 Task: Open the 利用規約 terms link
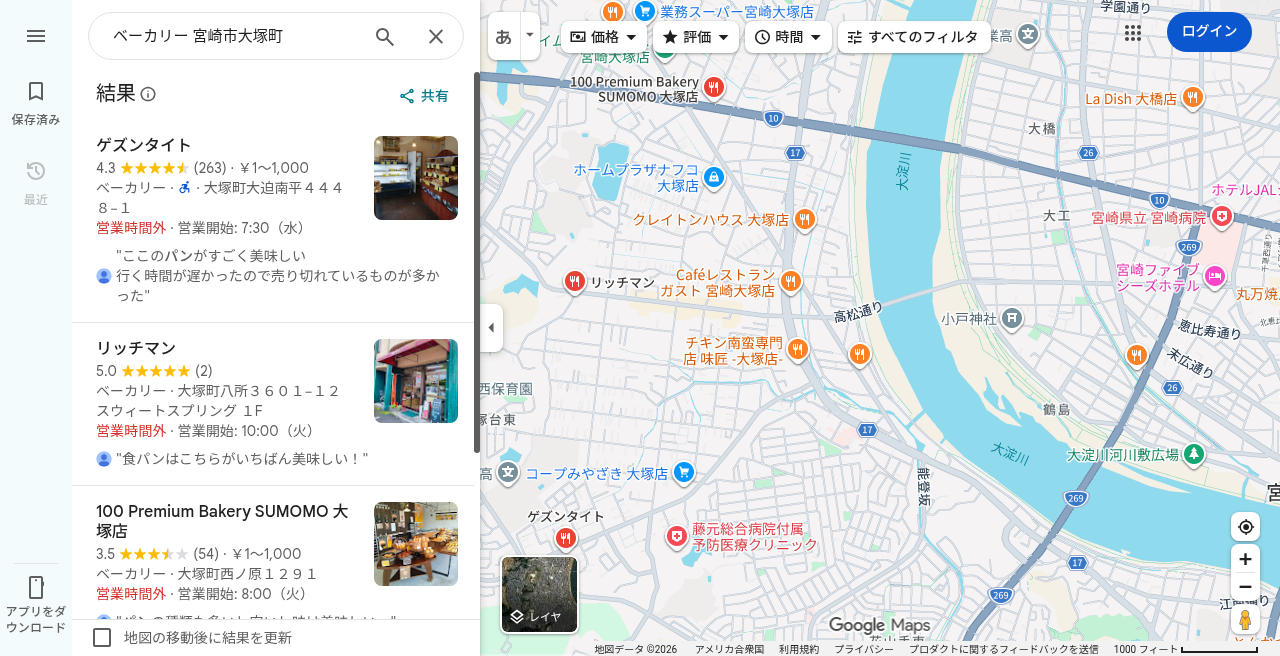799,649
